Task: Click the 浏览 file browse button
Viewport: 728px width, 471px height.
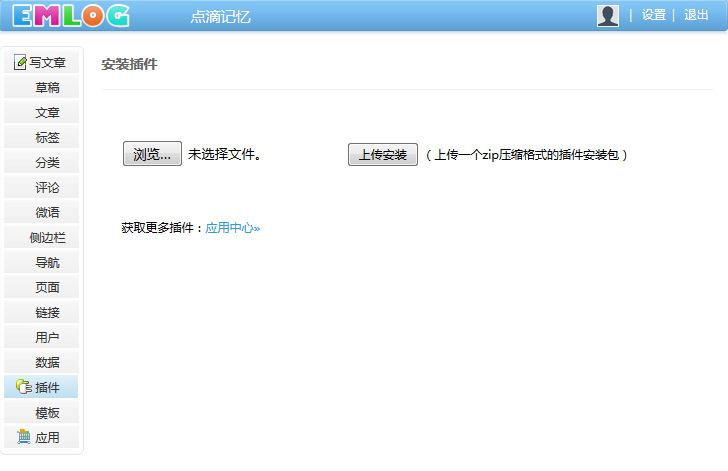Action: (x=152, y=154)
